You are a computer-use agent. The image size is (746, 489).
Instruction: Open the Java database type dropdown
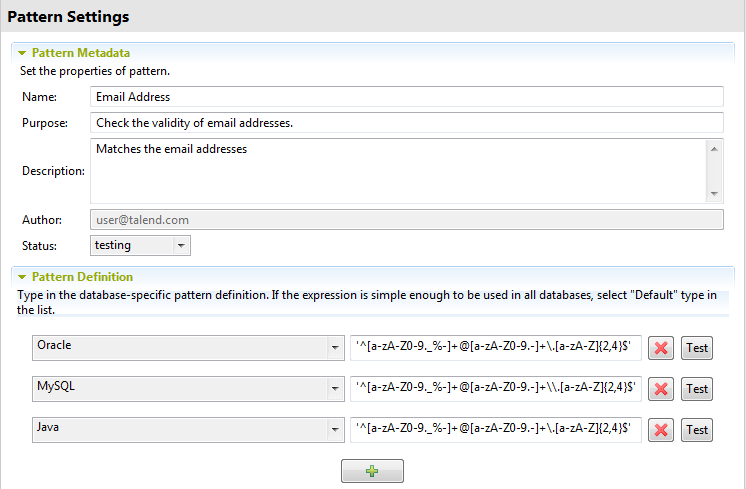tap(188, 429)
